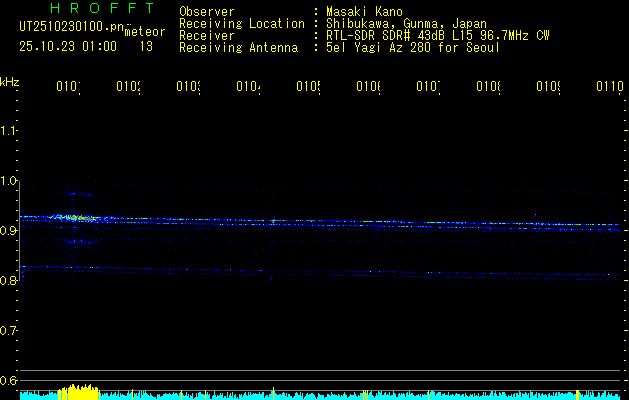
Task: Click the meteor label under the filename
Action: pos(145,32)
